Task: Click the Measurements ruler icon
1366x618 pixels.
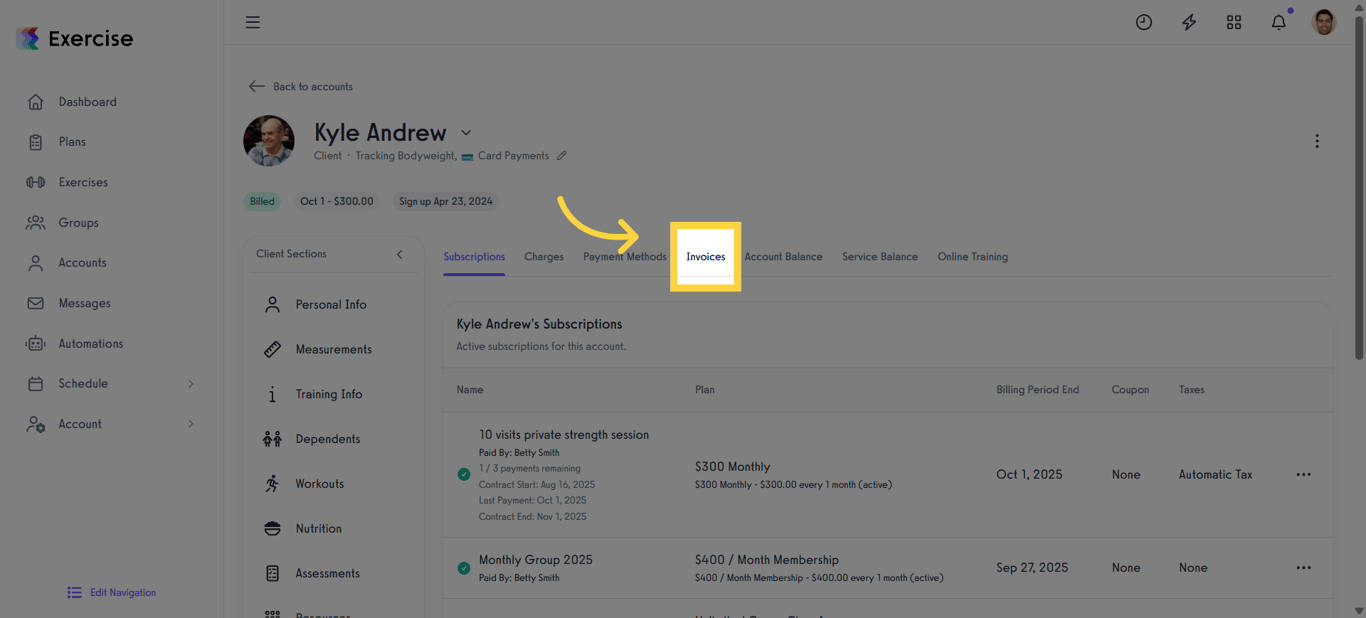Action: click(272, 349)
